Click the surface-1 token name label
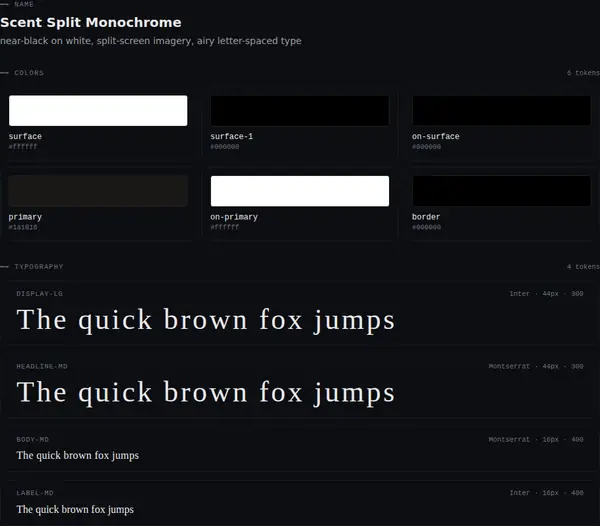The width and height of the screenshot is (600, 526). (232, 136)
